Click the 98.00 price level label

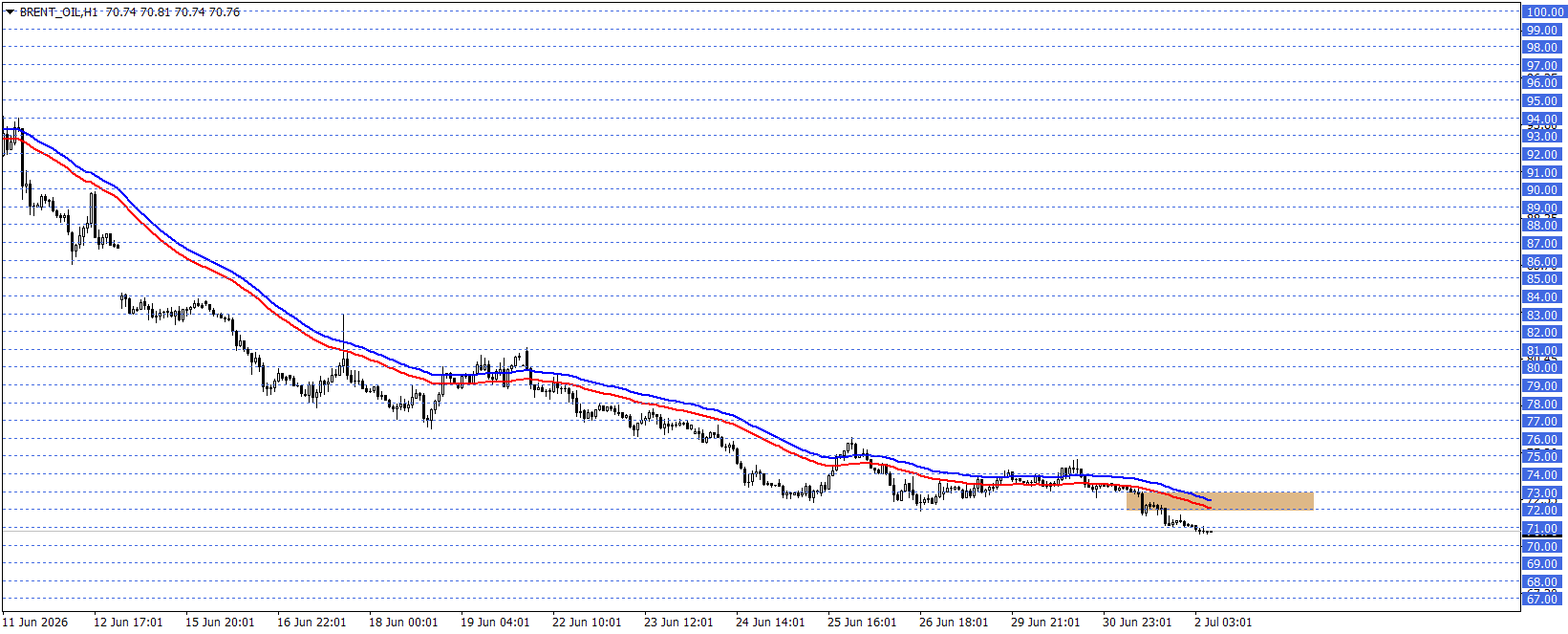[x=1541, y=48]
